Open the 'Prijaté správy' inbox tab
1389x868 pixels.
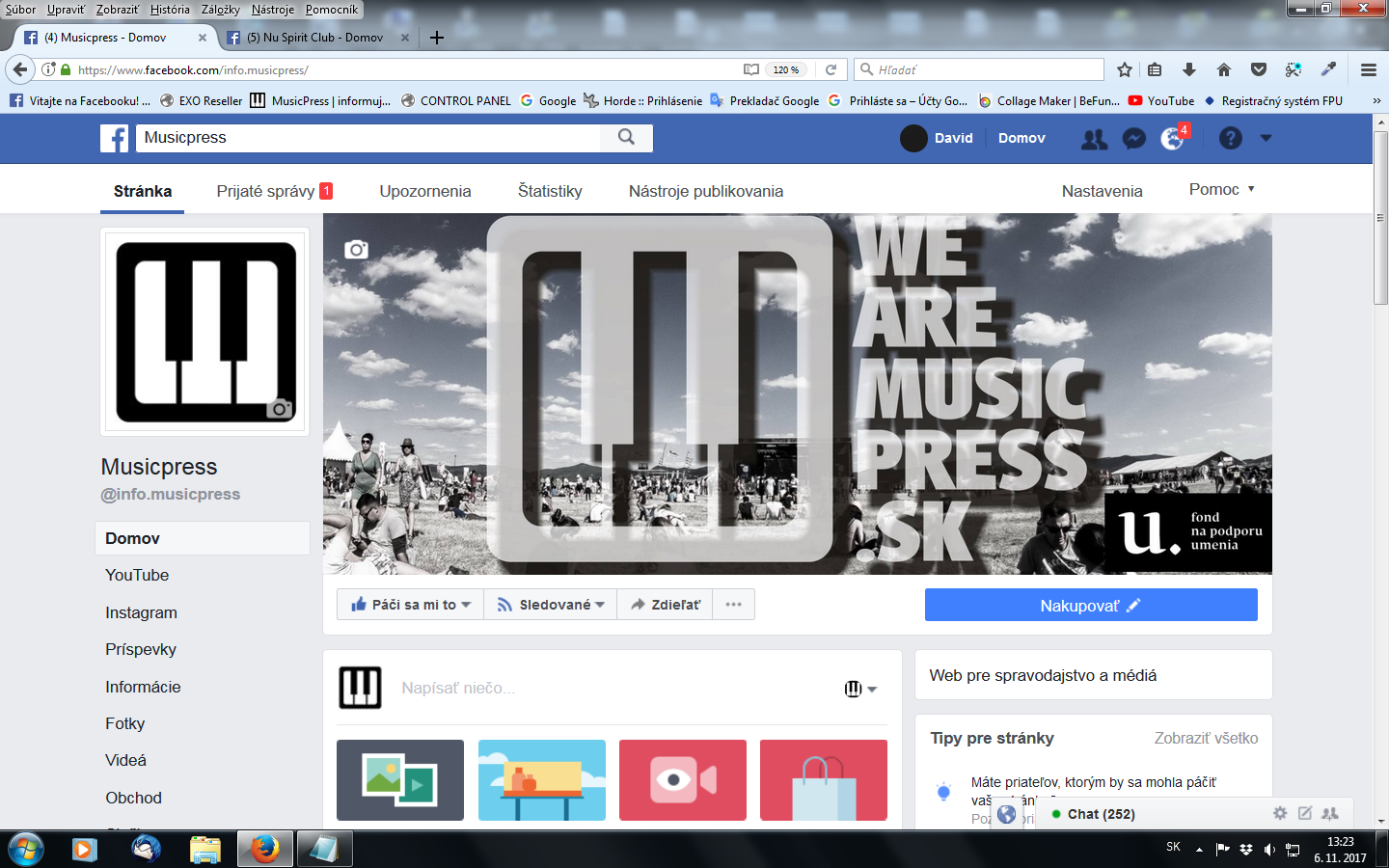tap(265, 191)
